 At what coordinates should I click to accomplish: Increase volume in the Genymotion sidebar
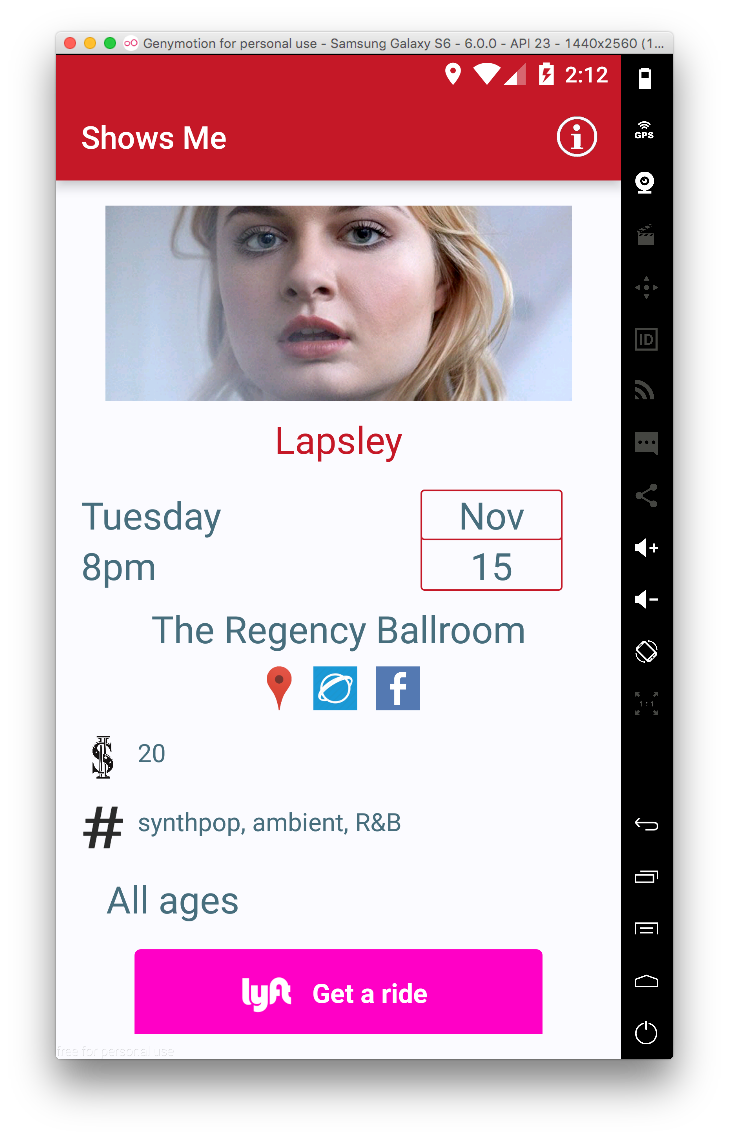[645, 548]
